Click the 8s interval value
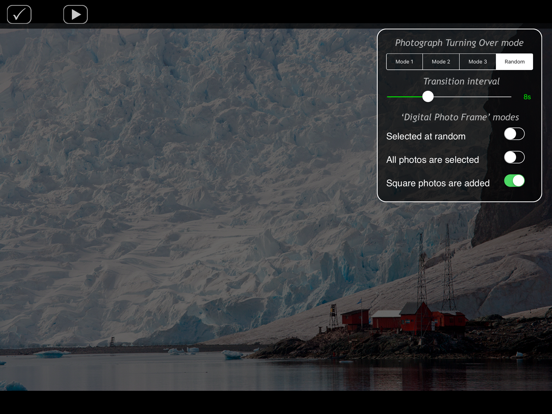 527,97
